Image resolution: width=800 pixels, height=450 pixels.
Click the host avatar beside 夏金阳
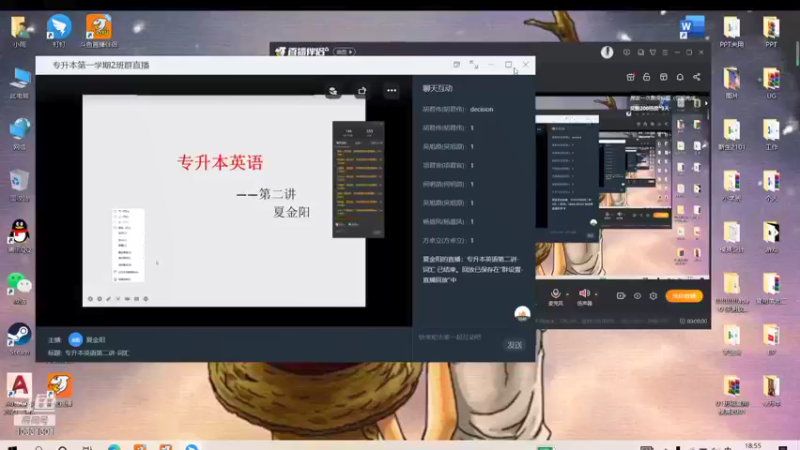tap(76, 339)
